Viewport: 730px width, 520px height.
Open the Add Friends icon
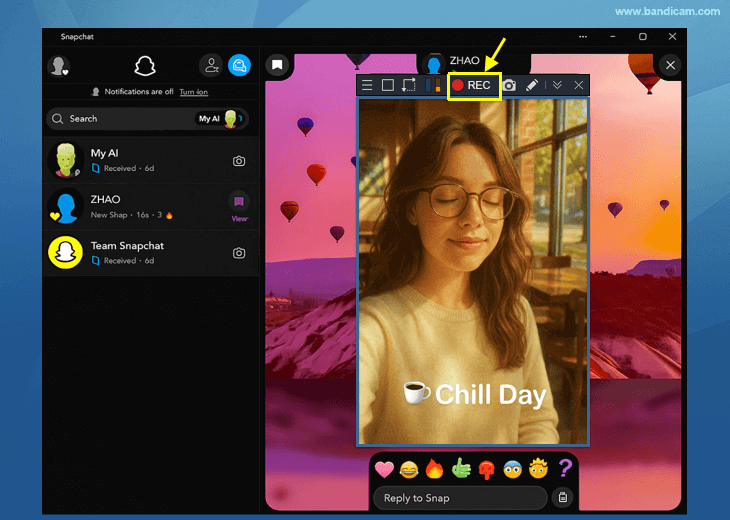tap(211, 65)
